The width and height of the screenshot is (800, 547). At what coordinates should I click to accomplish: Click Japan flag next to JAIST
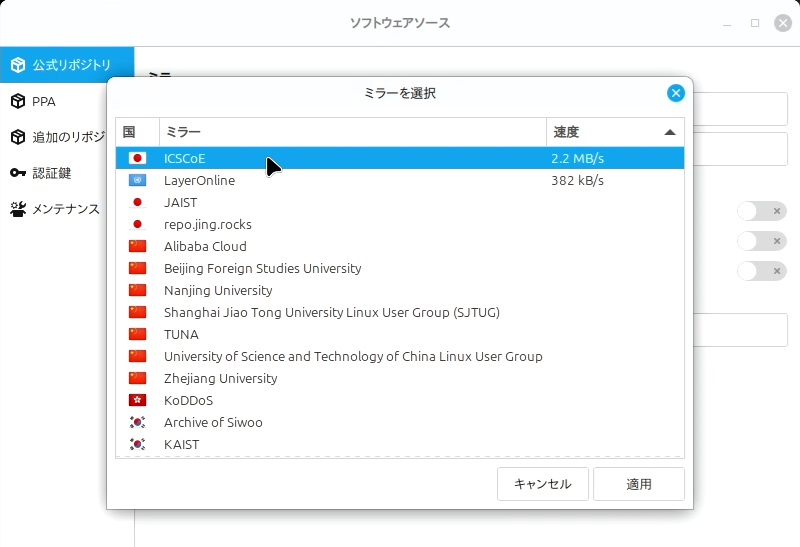click(138, 202)
